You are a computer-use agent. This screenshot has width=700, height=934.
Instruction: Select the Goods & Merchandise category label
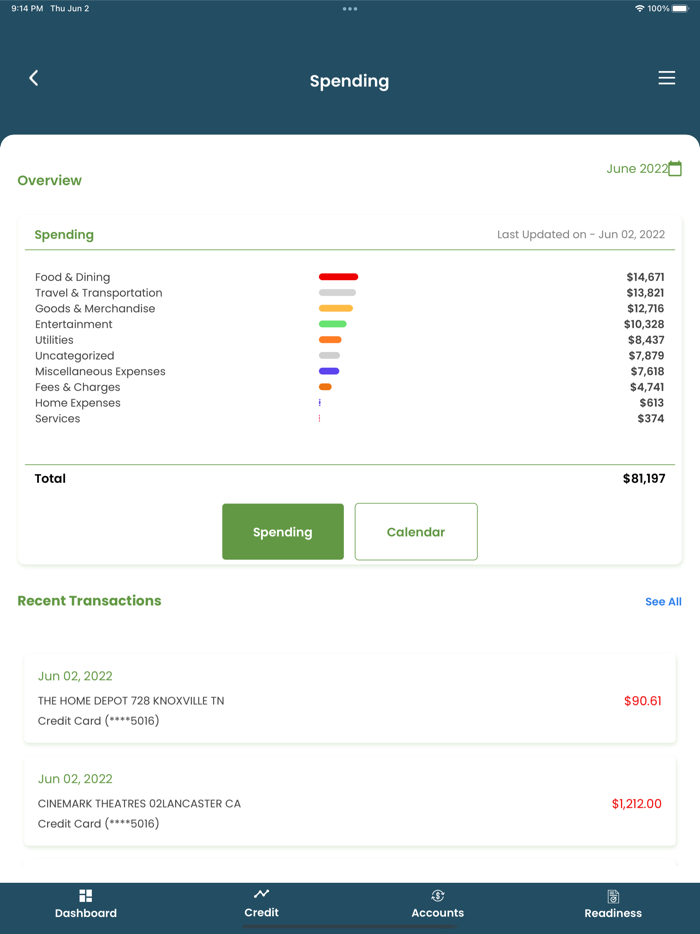click(x=95, y=309)
